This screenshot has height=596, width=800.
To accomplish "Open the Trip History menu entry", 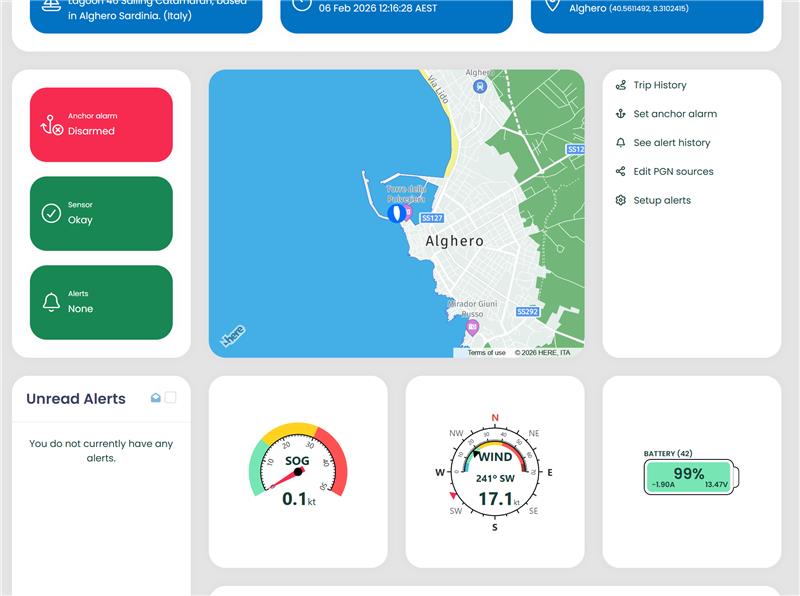I will coord(662,85).
